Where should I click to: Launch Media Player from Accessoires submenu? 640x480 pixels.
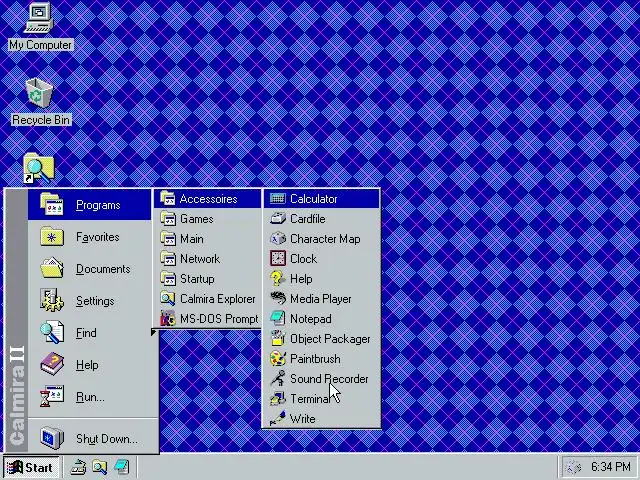321,299
